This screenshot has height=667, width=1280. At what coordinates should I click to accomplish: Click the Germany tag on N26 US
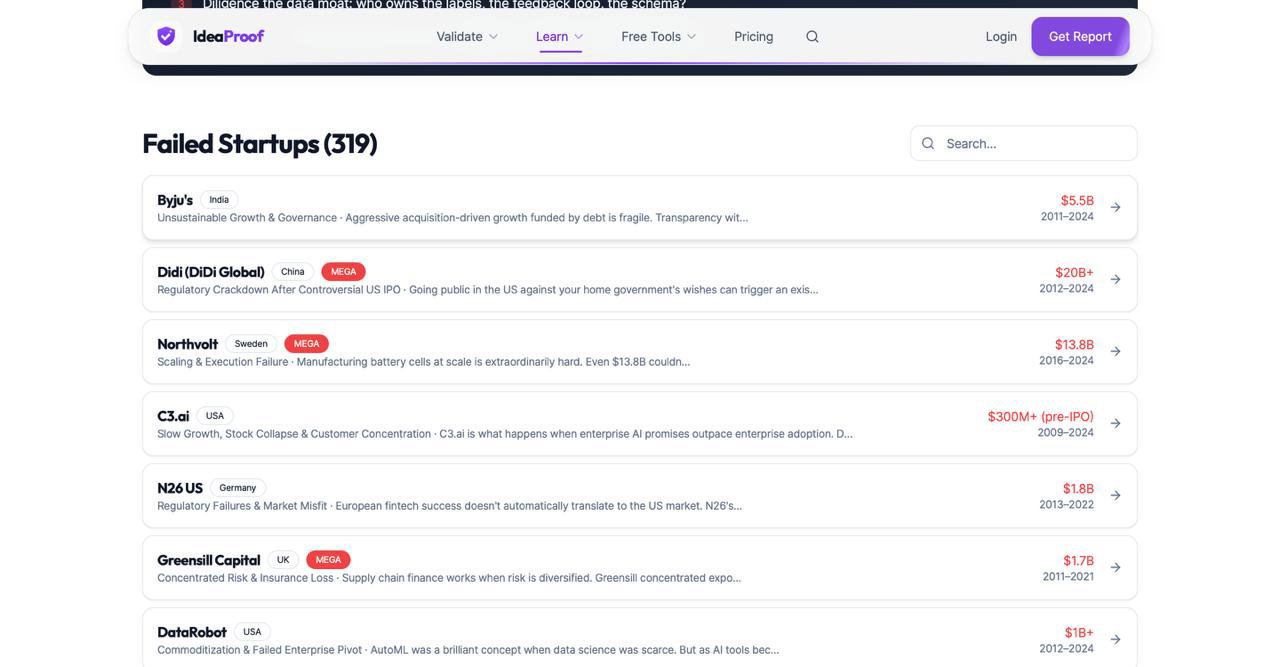238,488
